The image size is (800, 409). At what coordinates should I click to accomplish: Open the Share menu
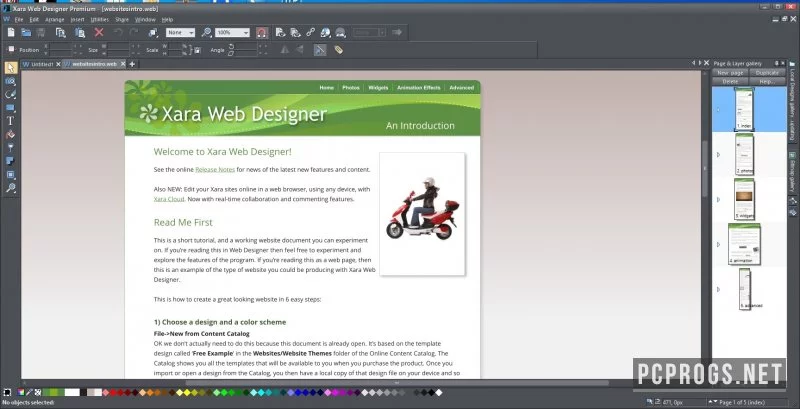tap(122, 19)
